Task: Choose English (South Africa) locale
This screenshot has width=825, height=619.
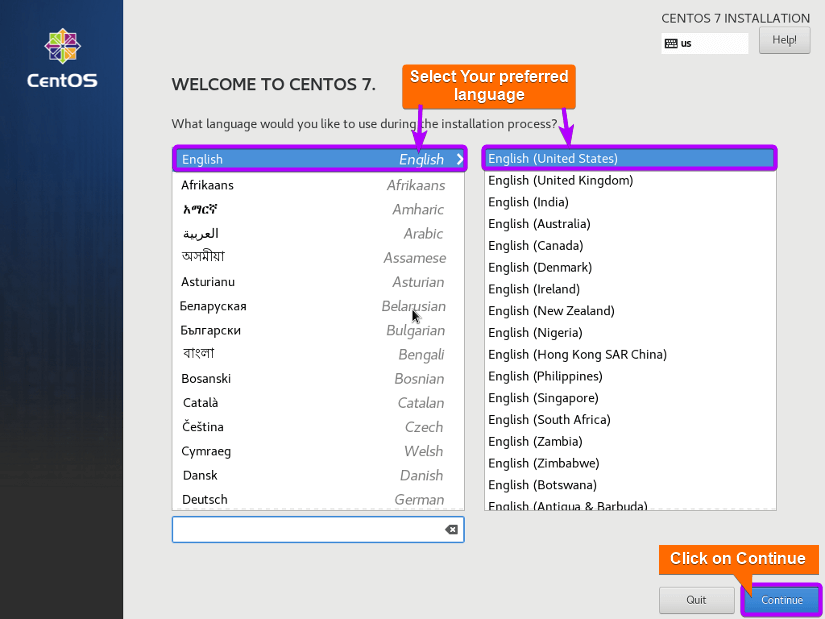Action: [630, 420]
